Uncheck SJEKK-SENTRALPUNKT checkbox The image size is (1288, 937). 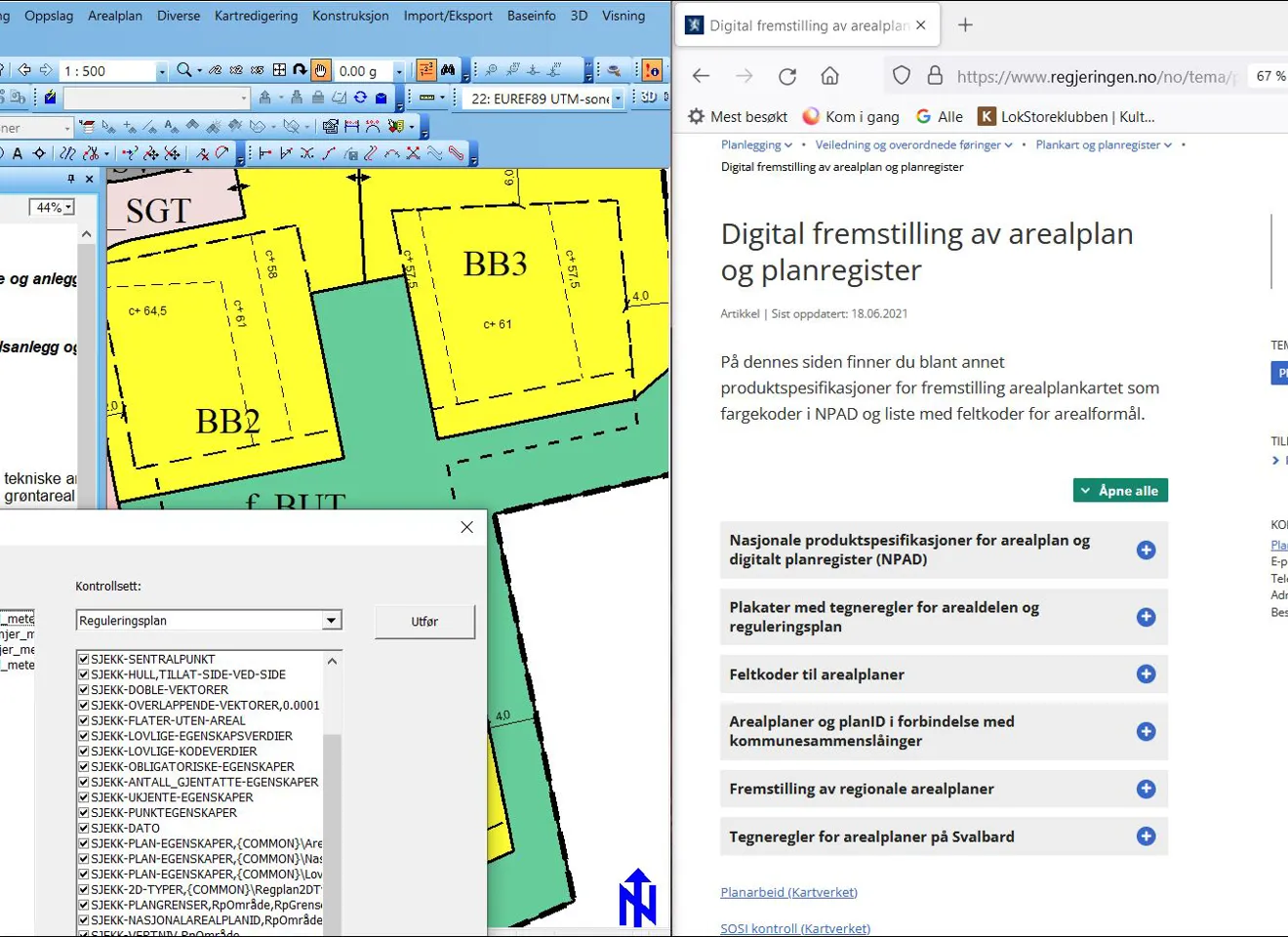[84, 660]
